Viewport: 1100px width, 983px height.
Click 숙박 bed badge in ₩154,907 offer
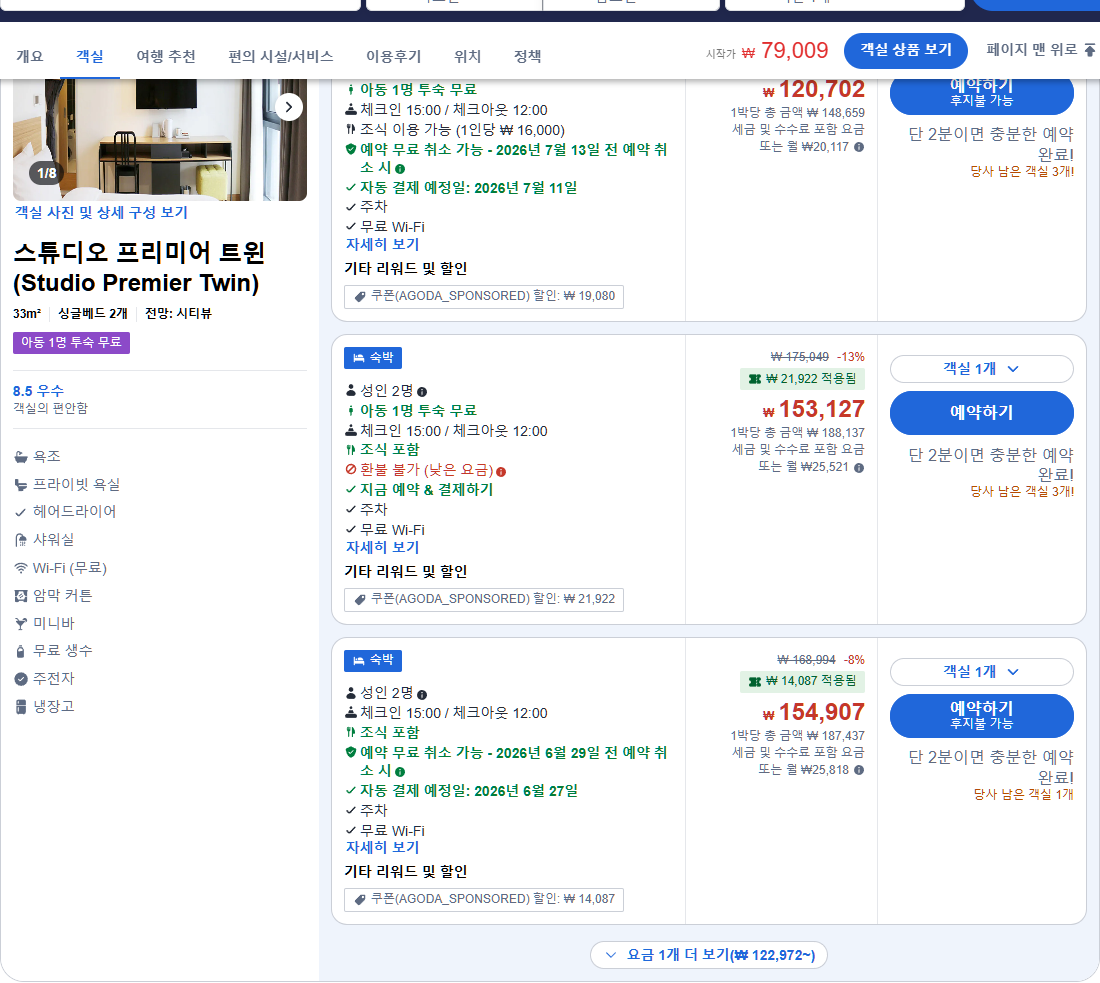(x=373, y=661)
